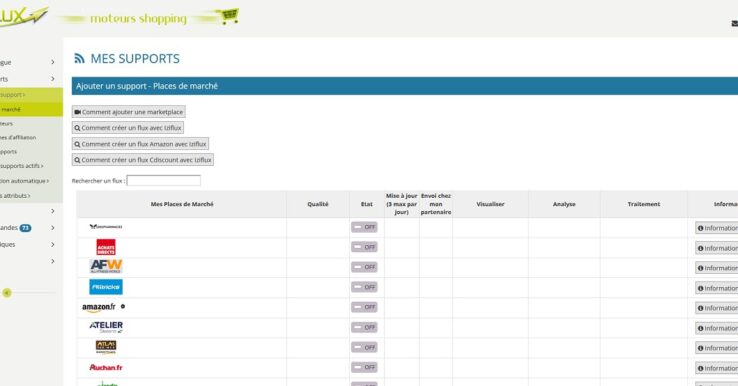Click the Commandes badge showing 73
This screenshot has width=738, height=386.
pos(25,228)
